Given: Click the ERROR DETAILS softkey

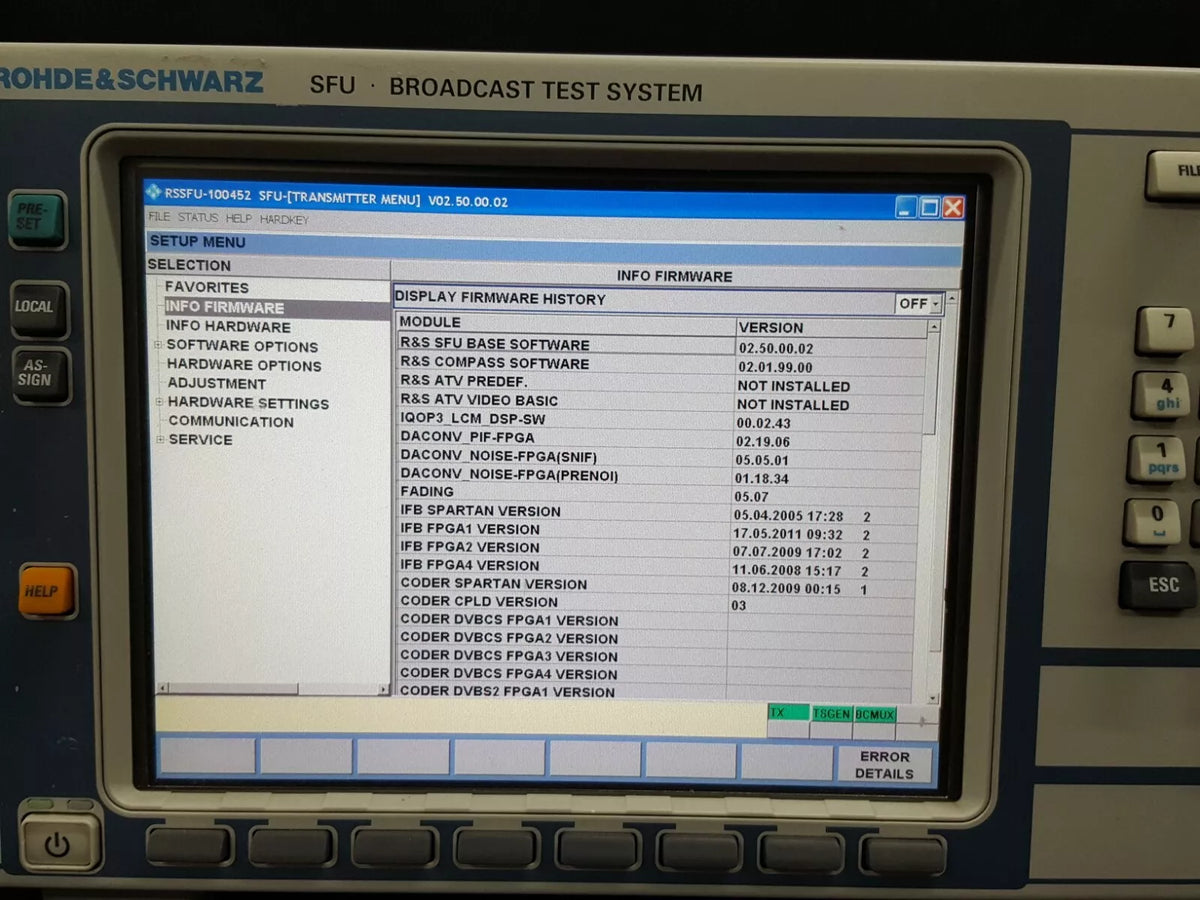Looking at the screenshot, I should tap(884, 765).
